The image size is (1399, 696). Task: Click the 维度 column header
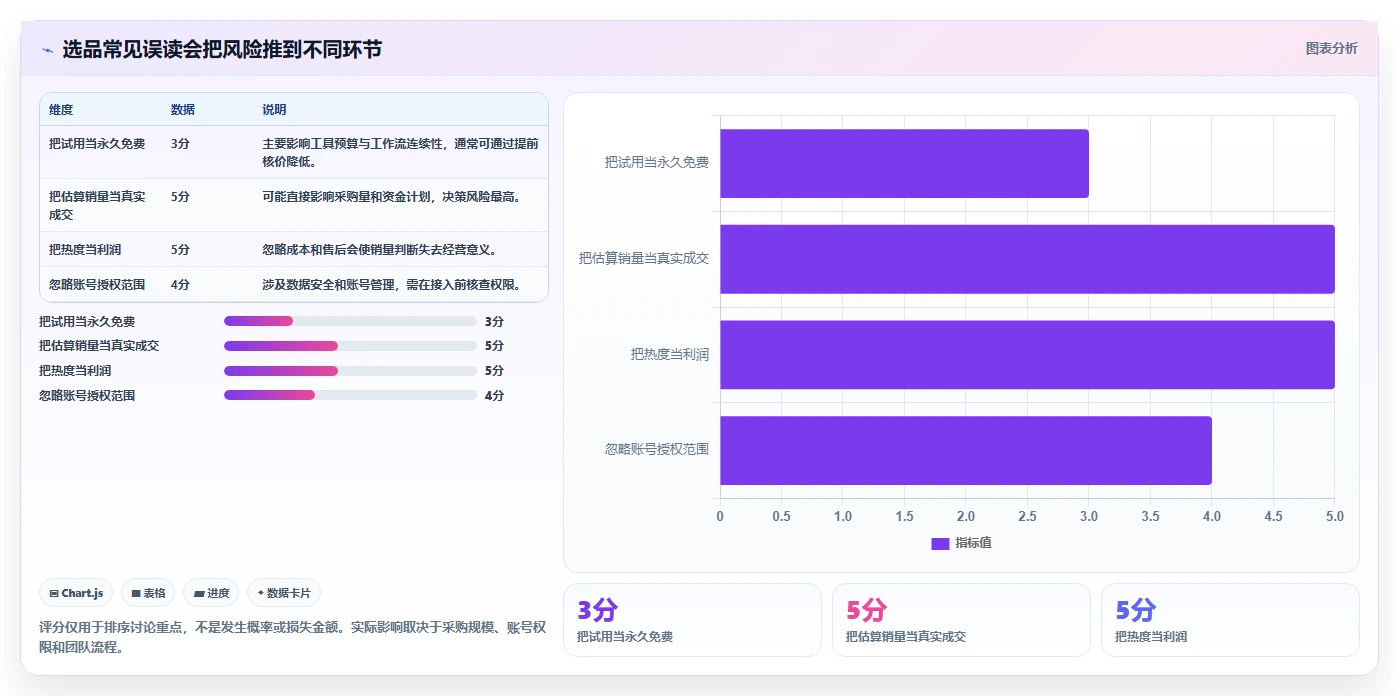[61, 109]
